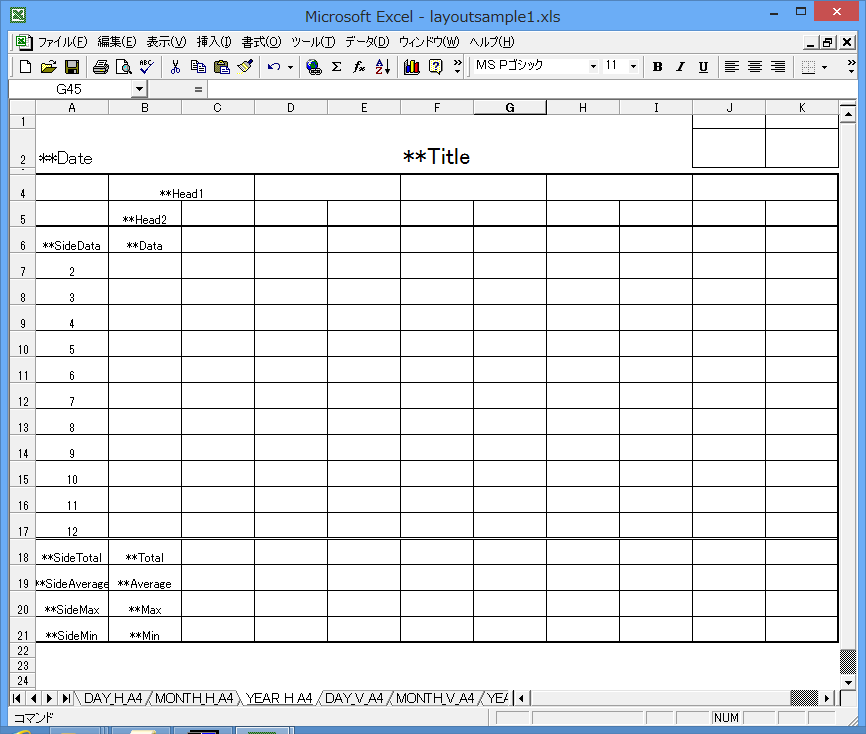Image resolution: width=866 pixels, height=734 pixels.
Task: Toggle Bold formatting button
Action: (x=657, y=67)
